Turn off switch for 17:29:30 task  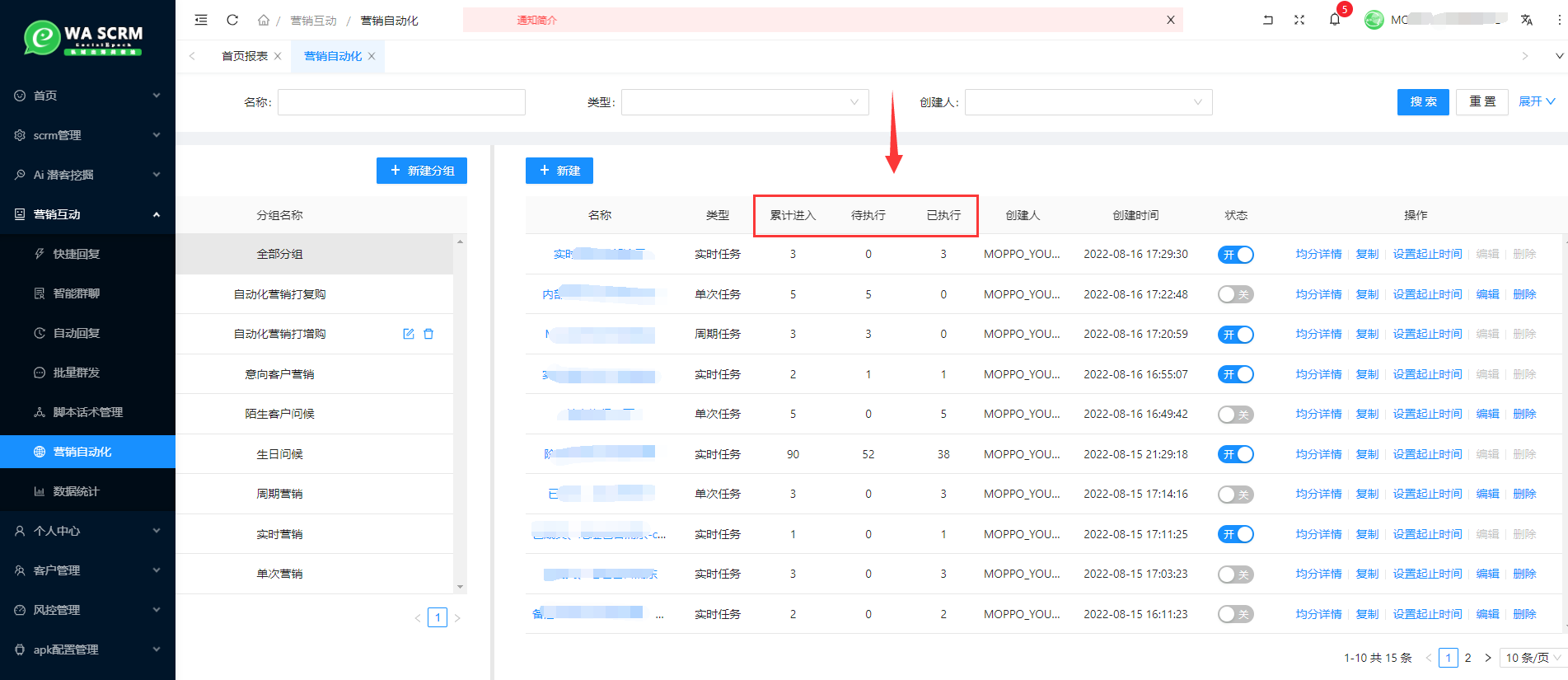click(1236, 255)
